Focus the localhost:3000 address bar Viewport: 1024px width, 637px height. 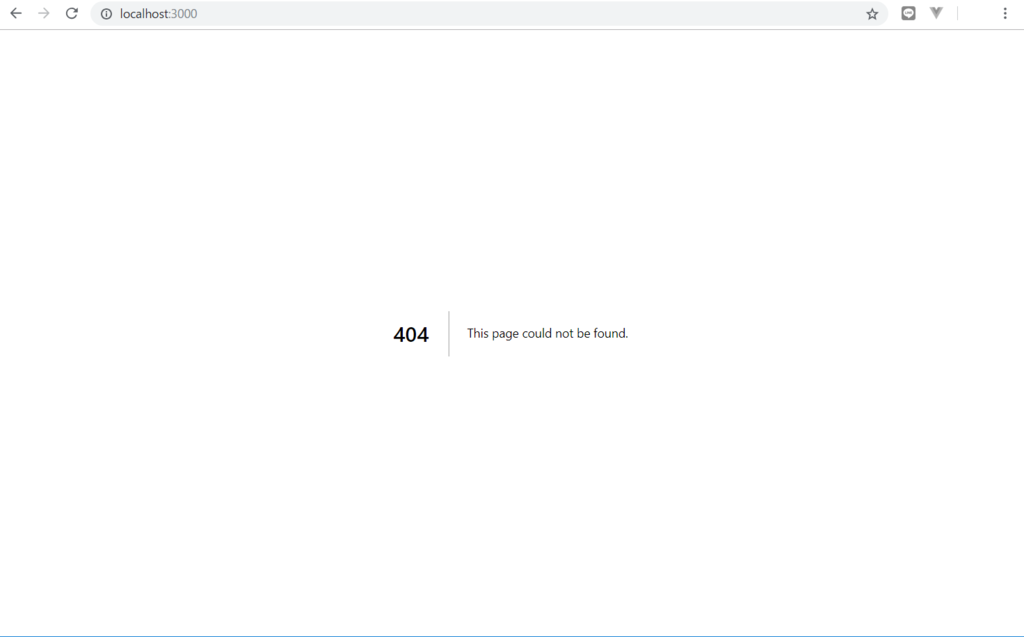pyautogui.click(x=489, y=14)
